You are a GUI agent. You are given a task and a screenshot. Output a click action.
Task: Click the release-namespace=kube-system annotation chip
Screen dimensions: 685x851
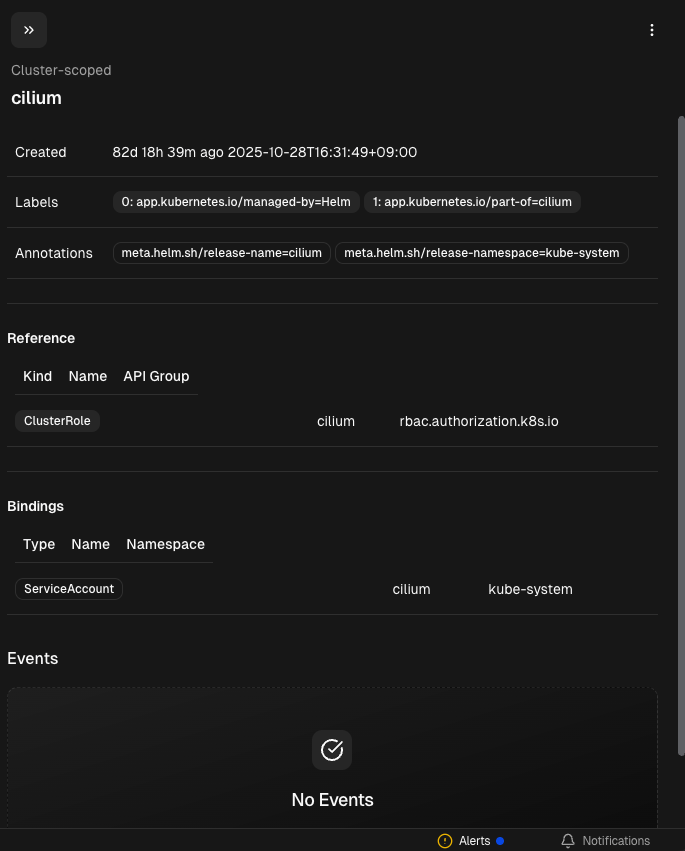click(x=482, y=253)
